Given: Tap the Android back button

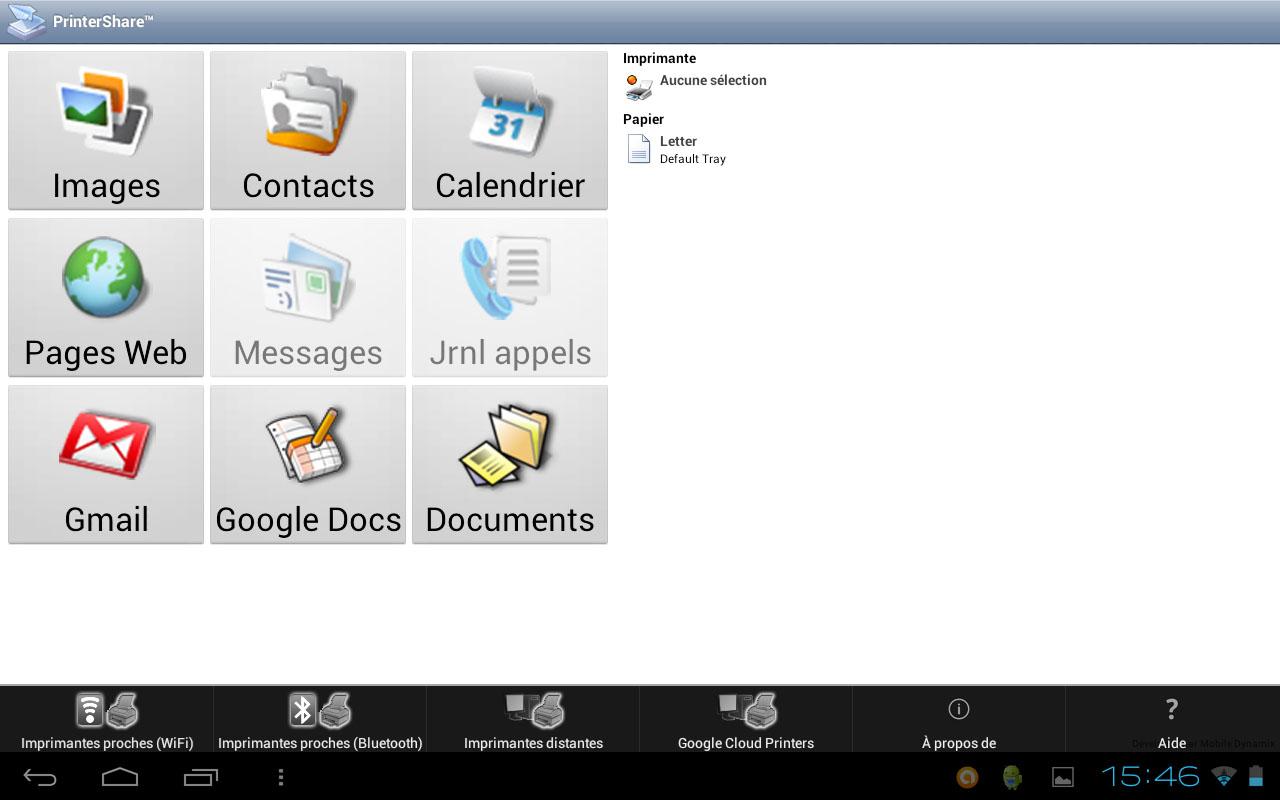Looking at the screenshot, I should coord(40,777).
